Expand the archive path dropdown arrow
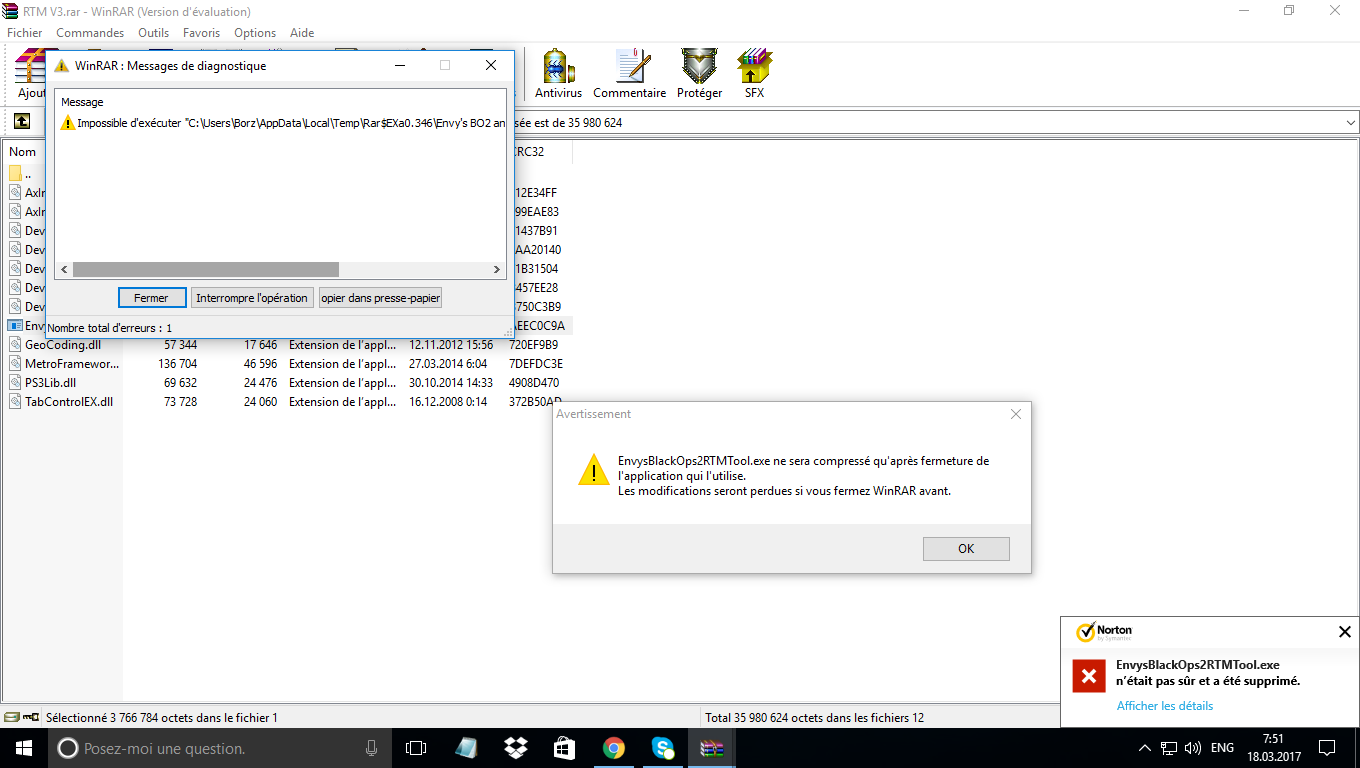Viewport: 1360px width, 768px height. (1351, 122)
